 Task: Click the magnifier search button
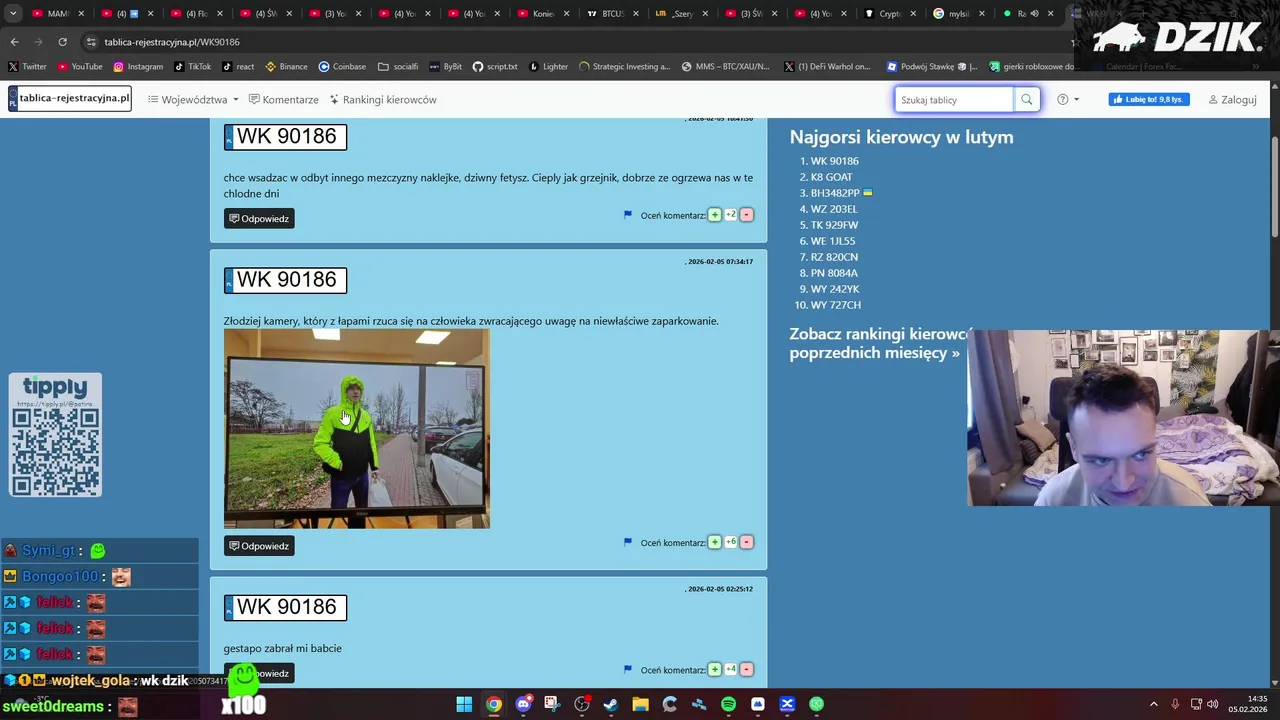coord(1026,100)
